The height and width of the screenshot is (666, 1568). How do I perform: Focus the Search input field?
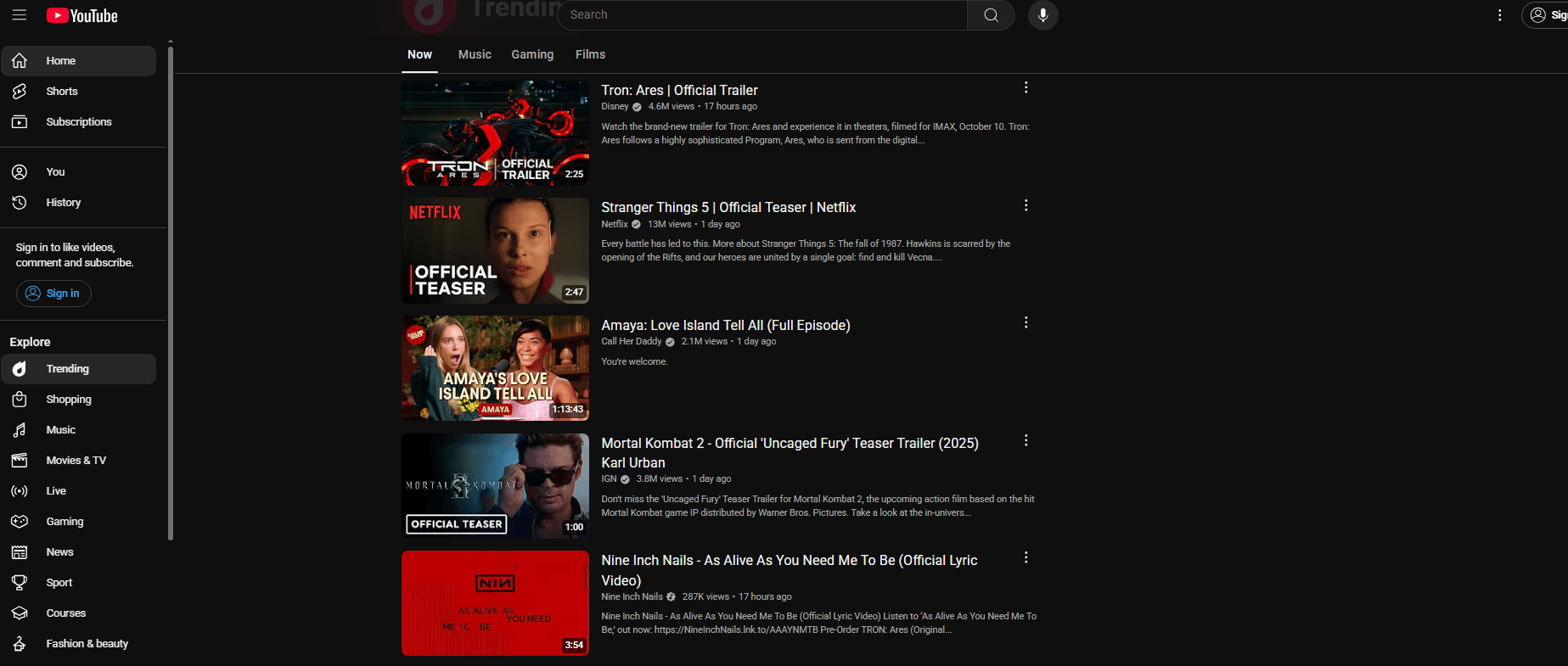pos(762,14)
